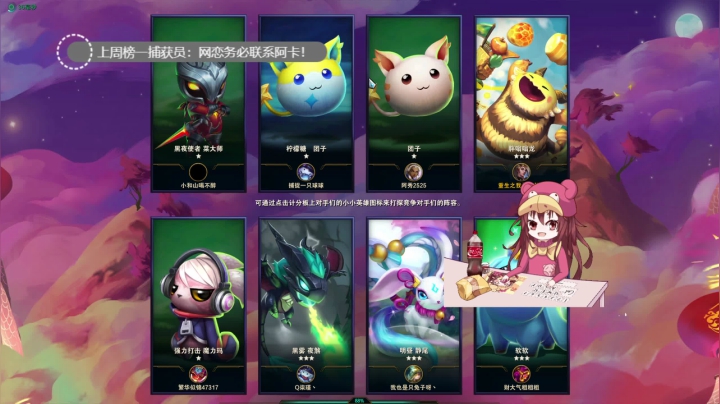Select the white 团子 cat legend card
Image resolution: width=720 pixels, height=404 pixels.
(x=414, y=104)
